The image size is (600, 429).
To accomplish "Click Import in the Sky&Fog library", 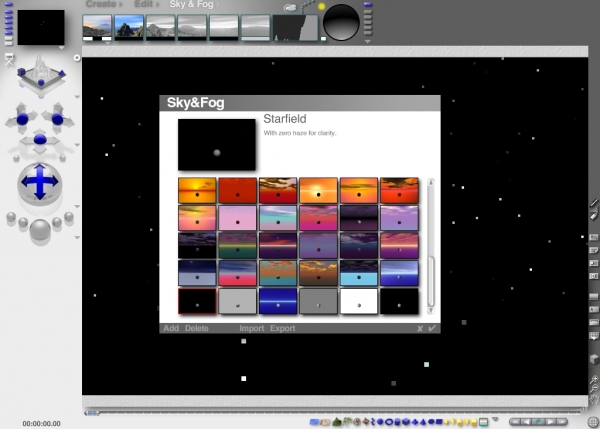I will click(251, 328).
